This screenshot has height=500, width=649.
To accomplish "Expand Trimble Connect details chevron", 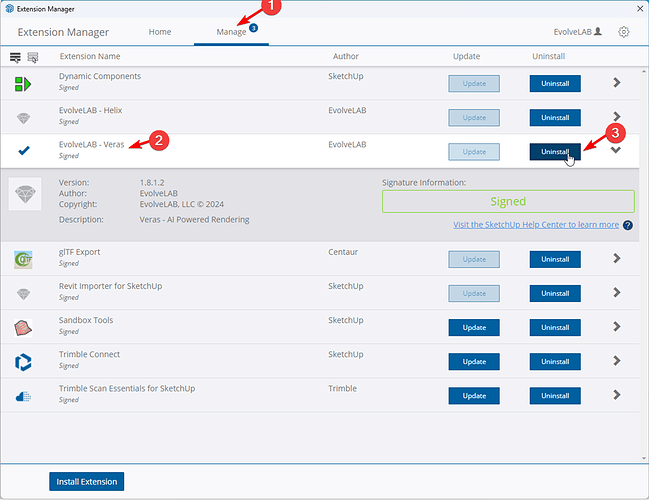I will point(616,361).
